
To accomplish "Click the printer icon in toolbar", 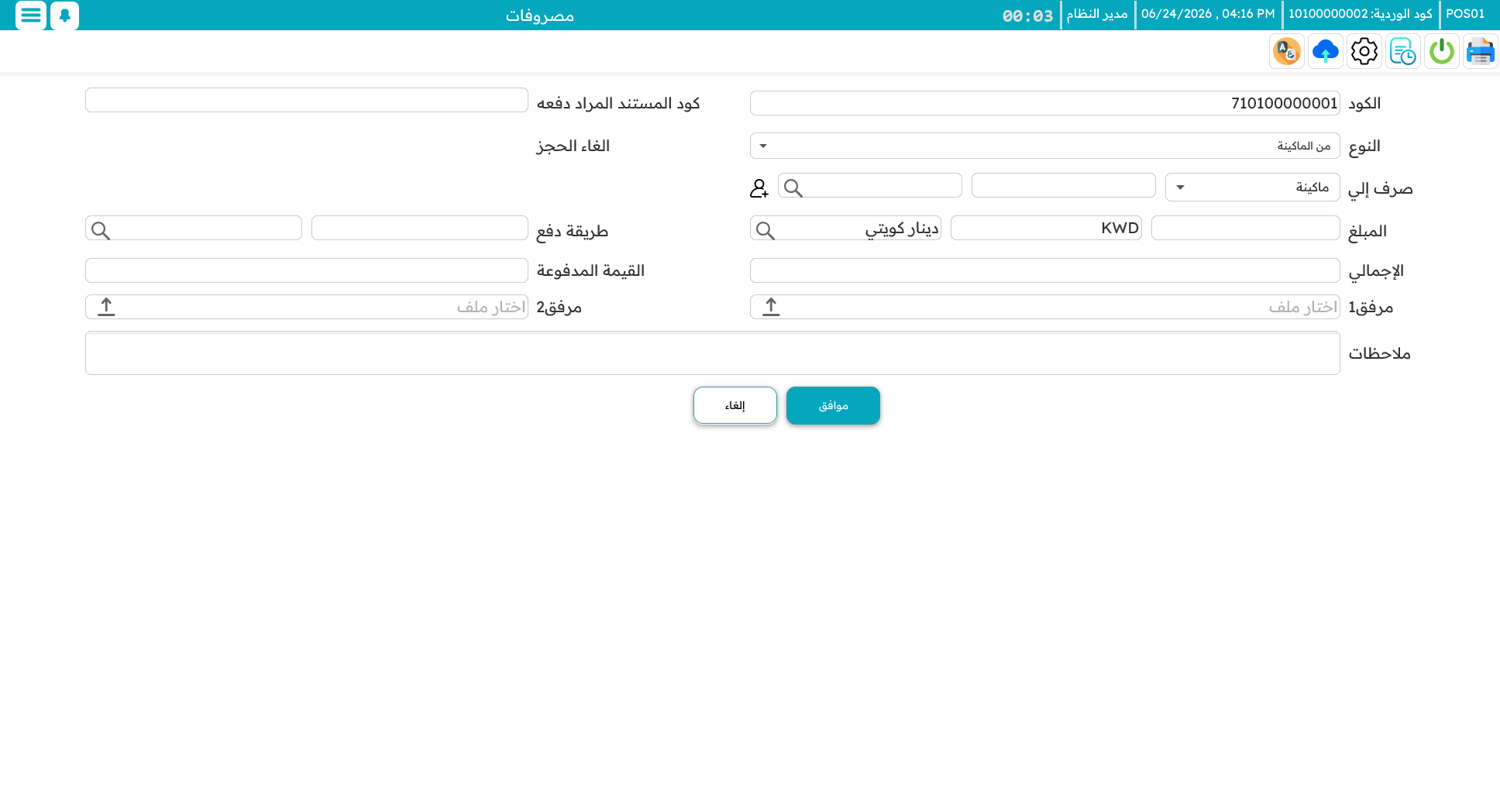I will [1480, 52].
